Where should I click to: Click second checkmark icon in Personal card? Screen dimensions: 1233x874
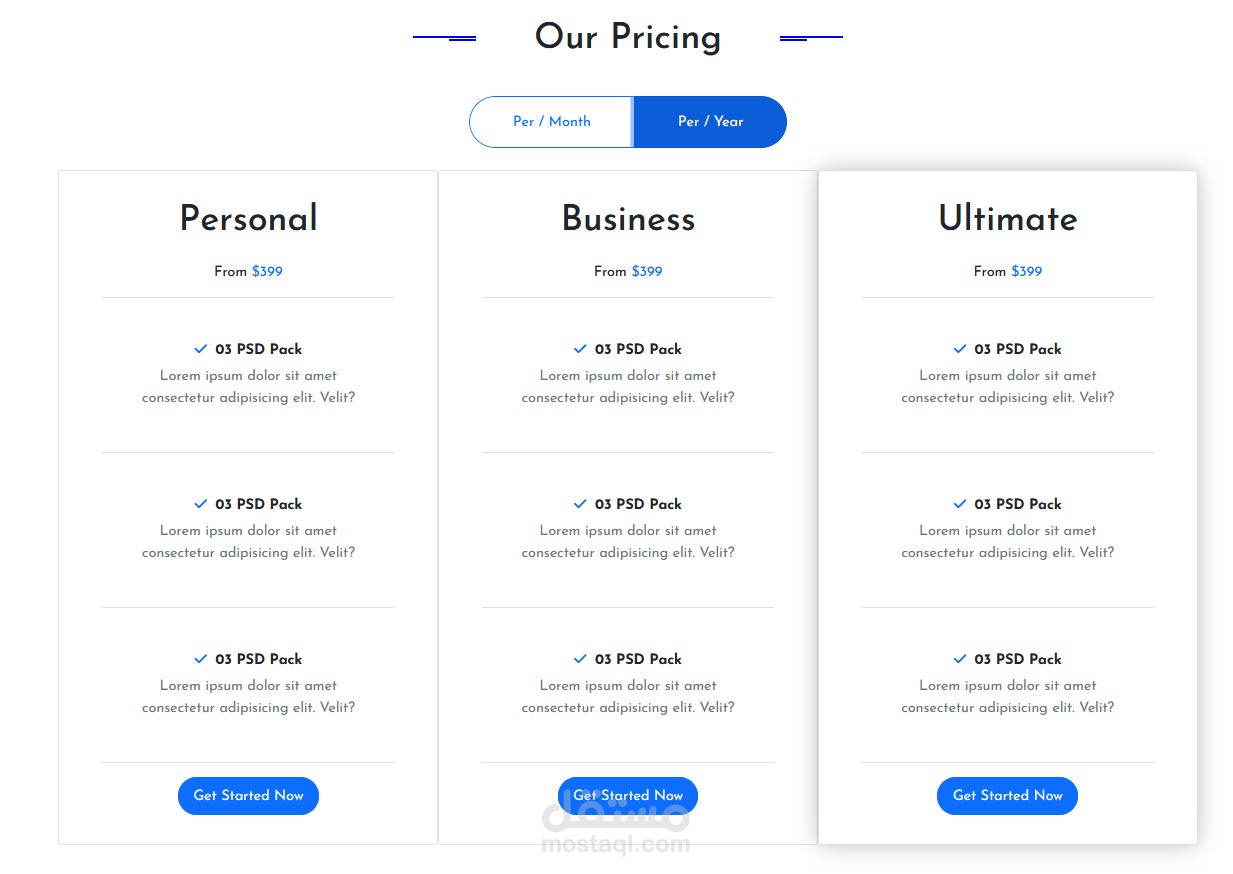(200, 504)
